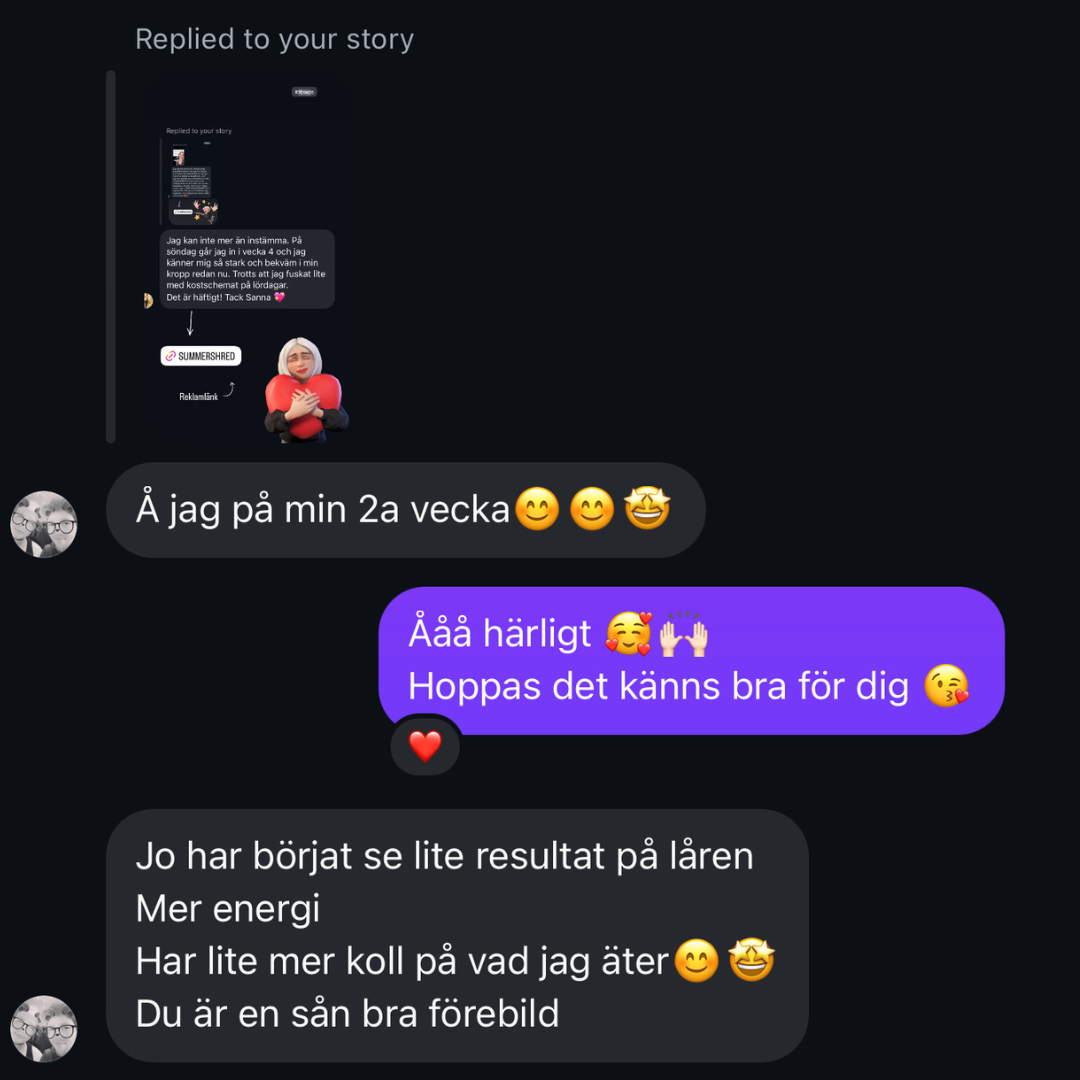Tap the star-eyes emoji in first message
1080x1080 pixels.
point(647,509)
